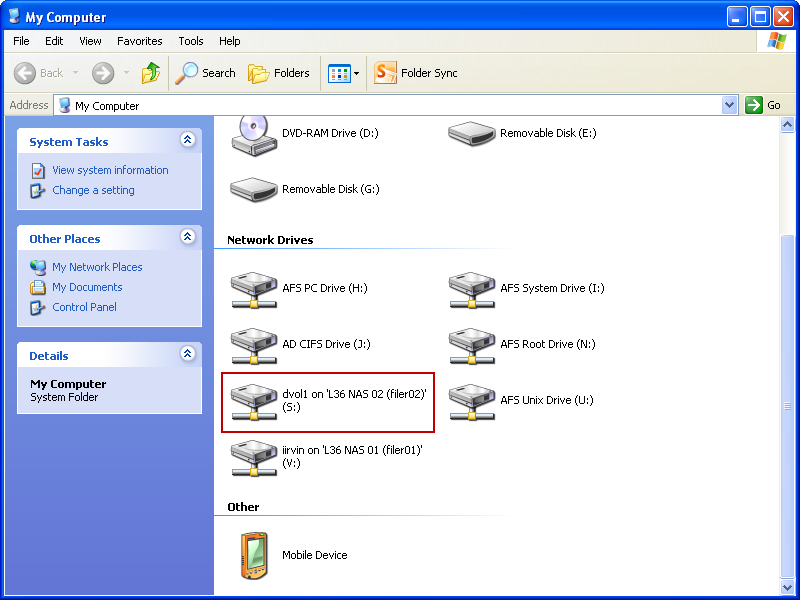Open the Views icon button
The image size is (800, 600).
click(x=339, y=73)
